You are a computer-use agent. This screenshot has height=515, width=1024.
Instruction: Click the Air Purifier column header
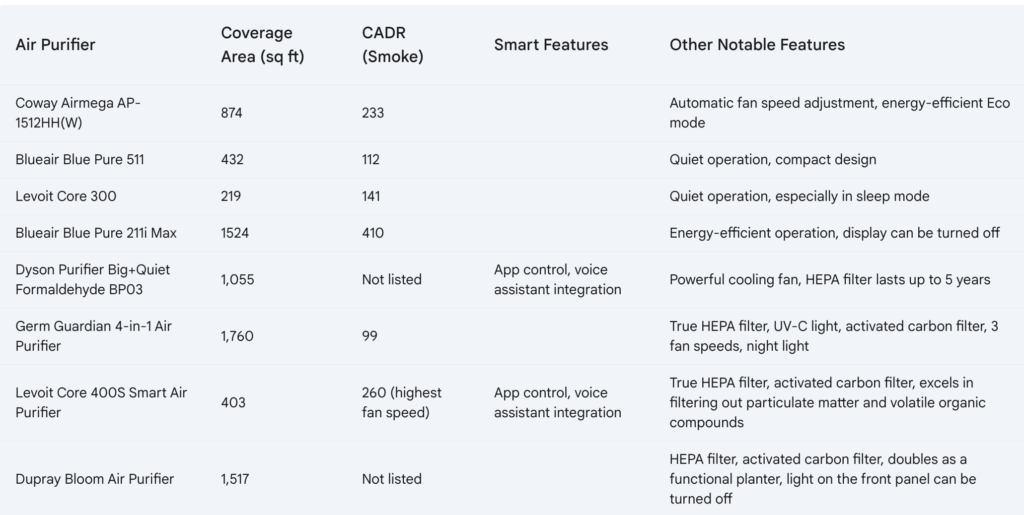pyautogui.click(x=56, y=45)
